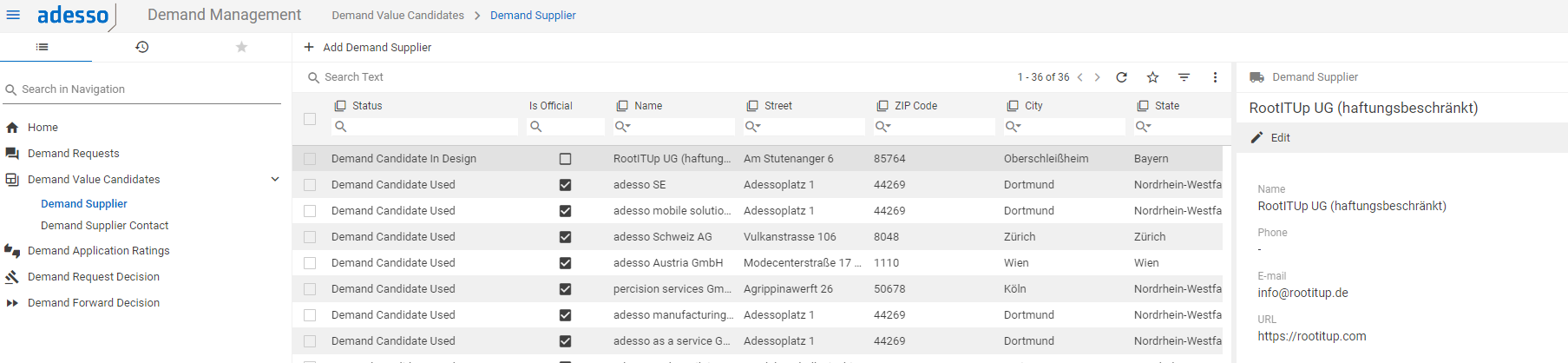Click City column header icon

click(x=1013, y=105)
